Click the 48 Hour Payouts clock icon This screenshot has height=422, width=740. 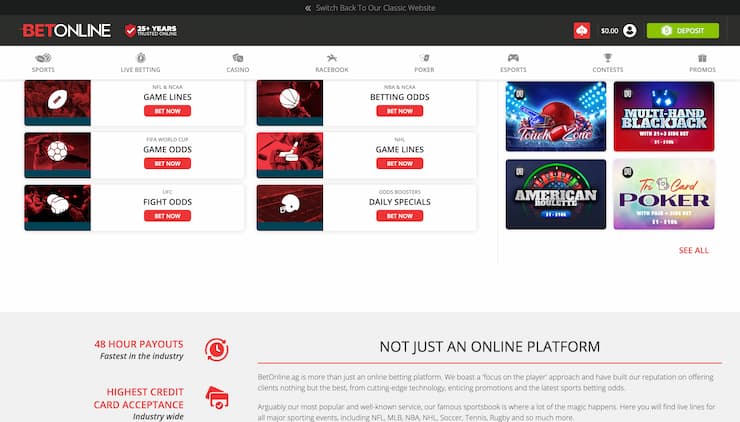[x=217, y=349]
